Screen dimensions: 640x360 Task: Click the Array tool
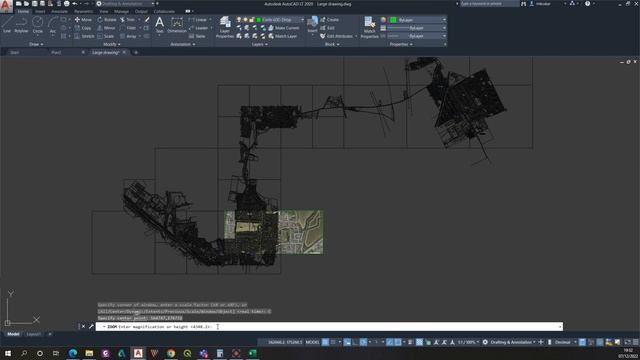(128, 36)
